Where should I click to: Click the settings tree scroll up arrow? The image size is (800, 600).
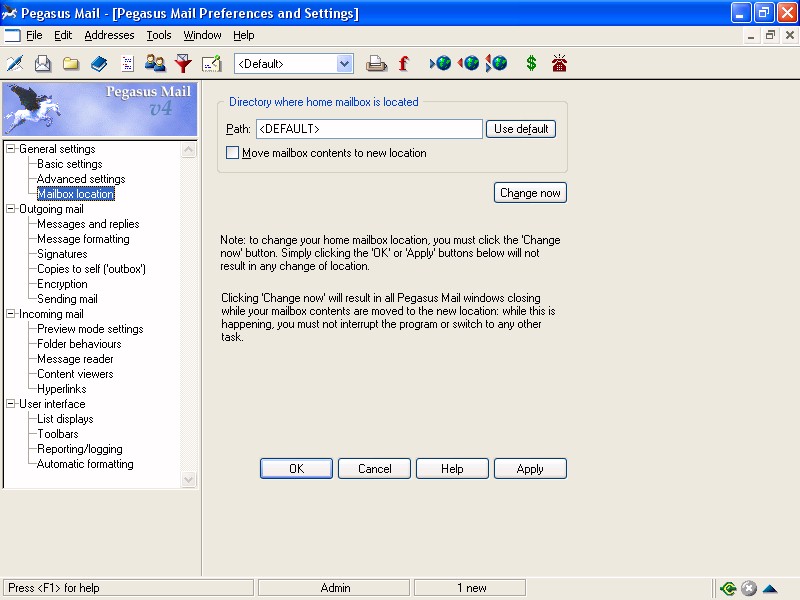[188, 149]
